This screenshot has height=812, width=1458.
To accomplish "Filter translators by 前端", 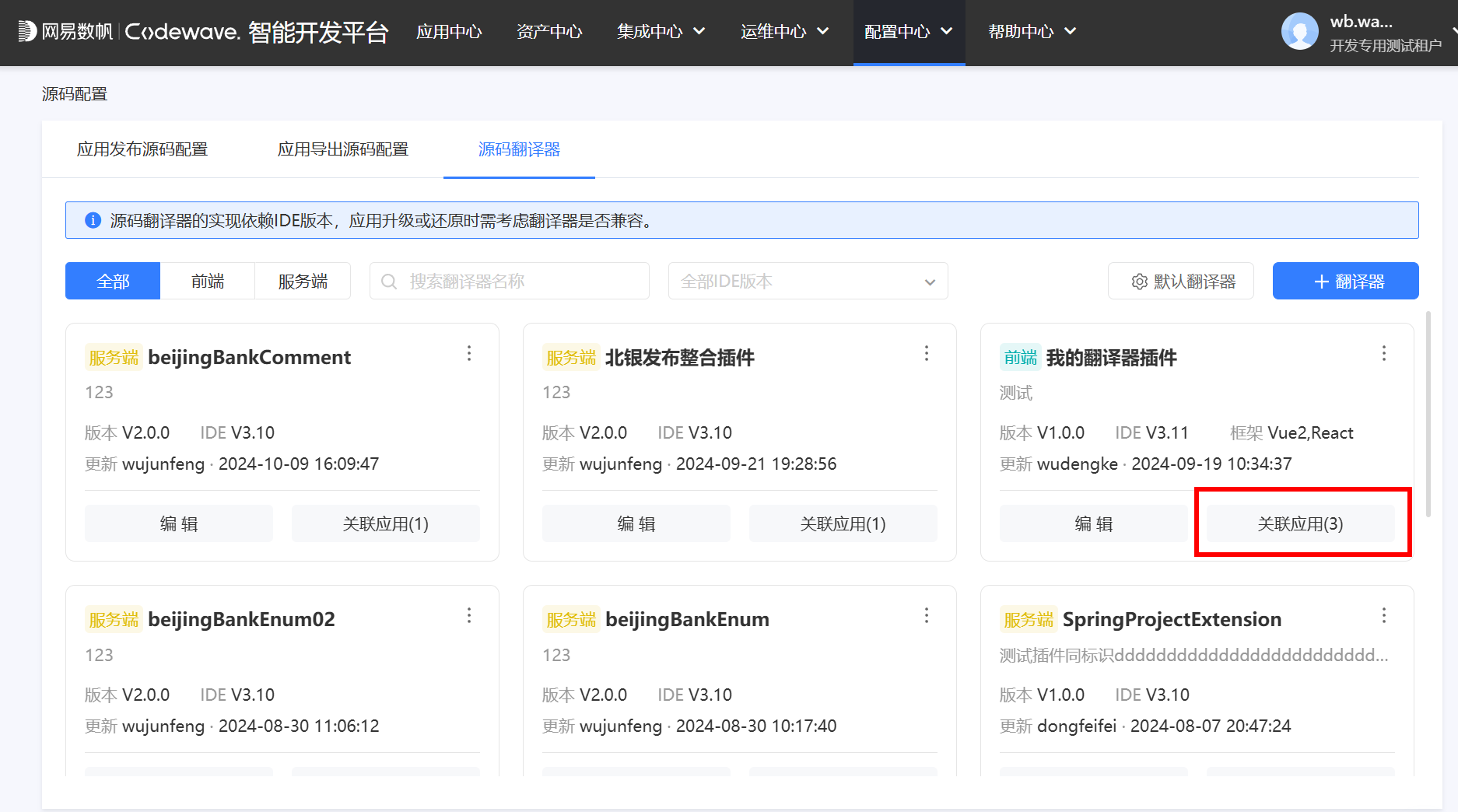I will coord(208,282).
